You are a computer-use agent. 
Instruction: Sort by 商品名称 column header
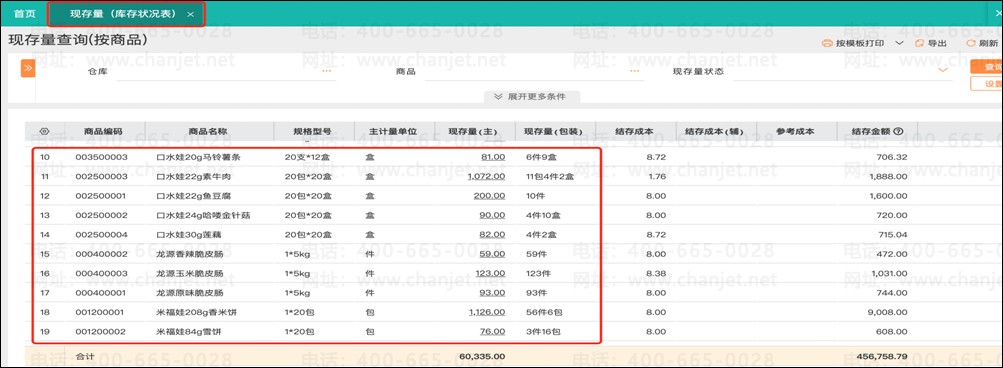coord(208,131)
